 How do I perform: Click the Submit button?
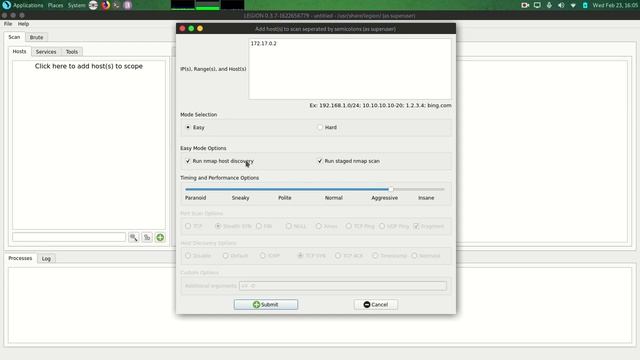[x=266, y=304]
